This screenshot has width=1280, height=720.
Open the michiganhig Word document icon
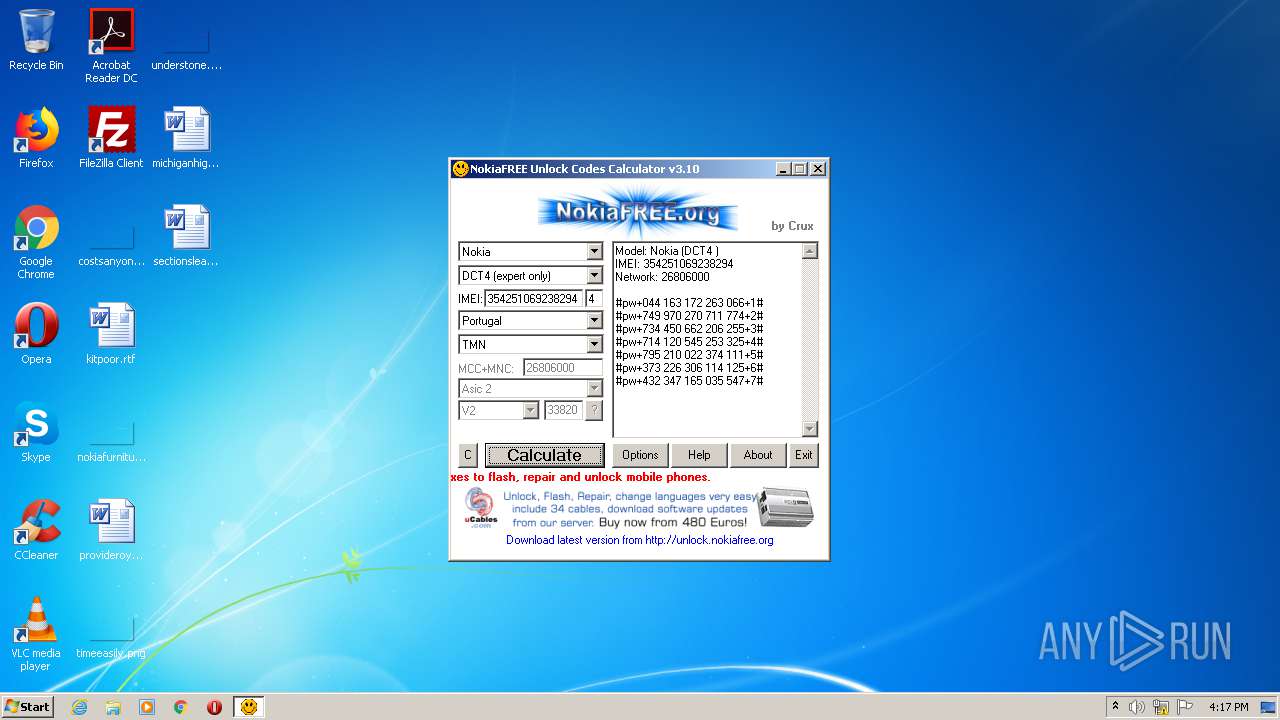186,138
